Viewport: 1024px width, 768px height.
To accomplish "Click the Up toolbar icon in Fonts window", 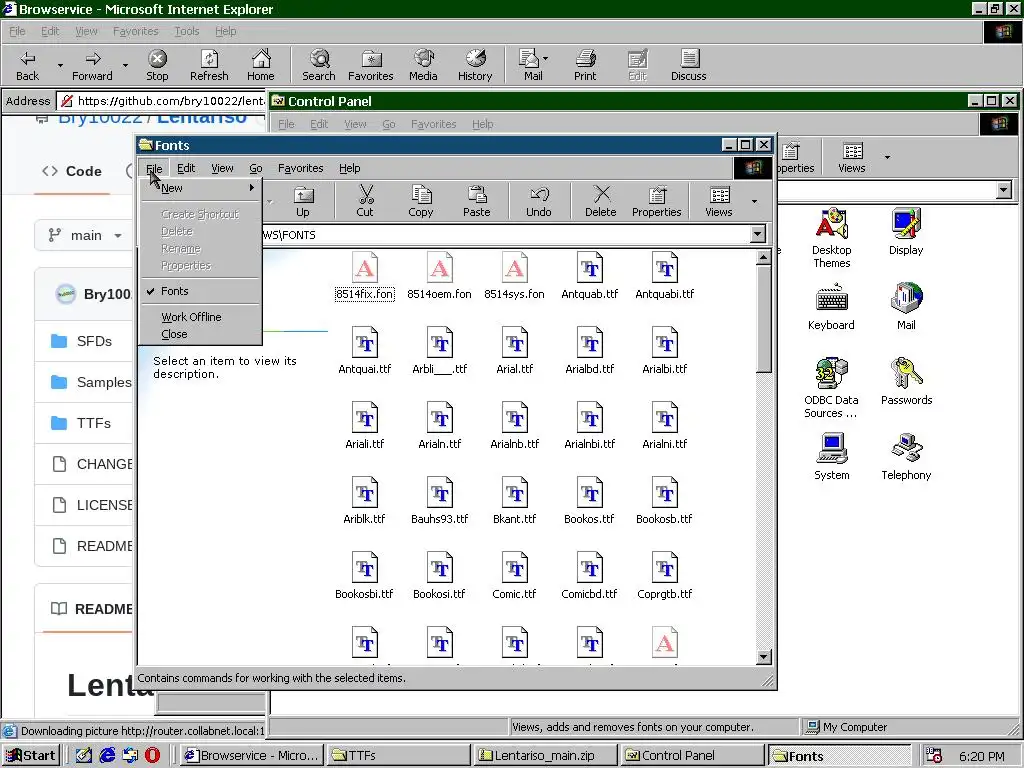I will [303, 201].
